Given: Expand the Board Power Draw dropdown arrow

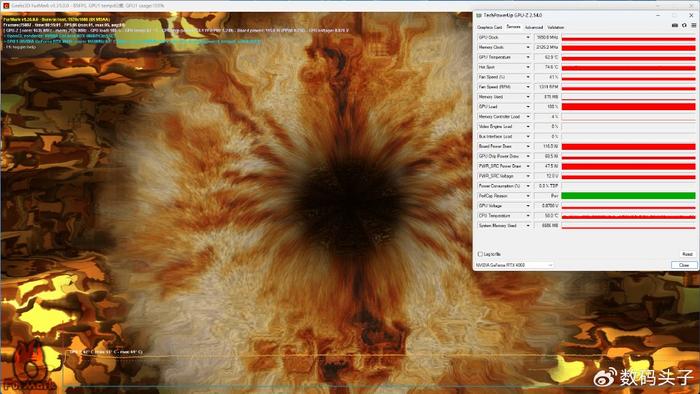Looking at the screenshot, I should pyautogui.click(x=528, y=146).
